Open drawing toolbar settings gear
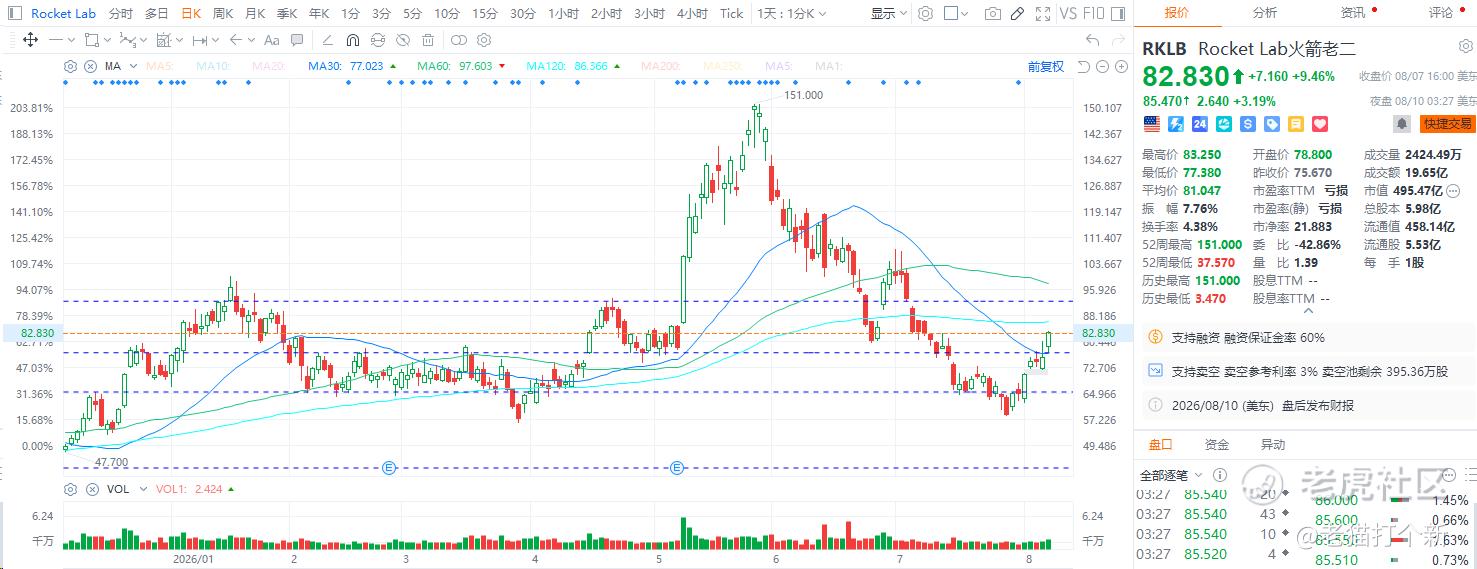This screenshot has height=569, width=1477. point(483,40)
